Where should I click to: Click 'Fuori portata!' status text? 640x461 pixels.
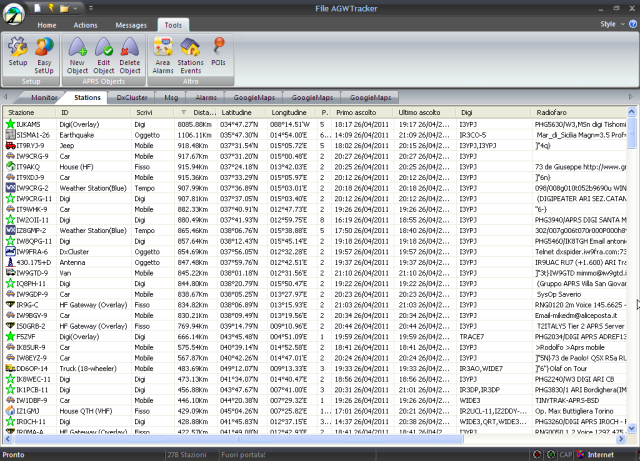click(x=243, y=454)
